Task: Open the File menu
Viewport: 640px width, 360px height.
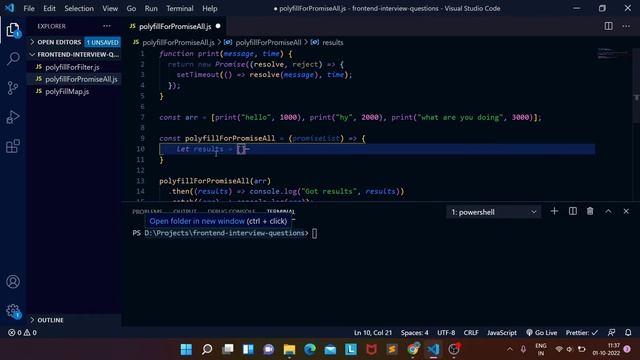Action: [x=29, y=8]
